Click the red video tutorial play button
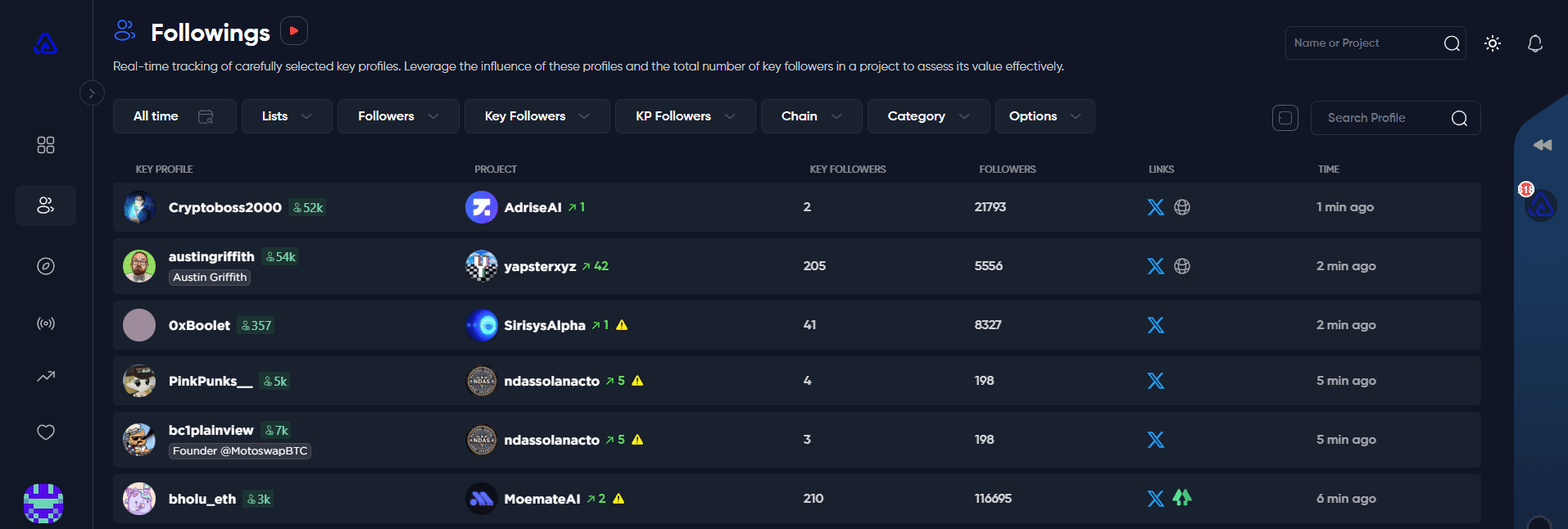The image size is (1568, 529). click(293, 31)
